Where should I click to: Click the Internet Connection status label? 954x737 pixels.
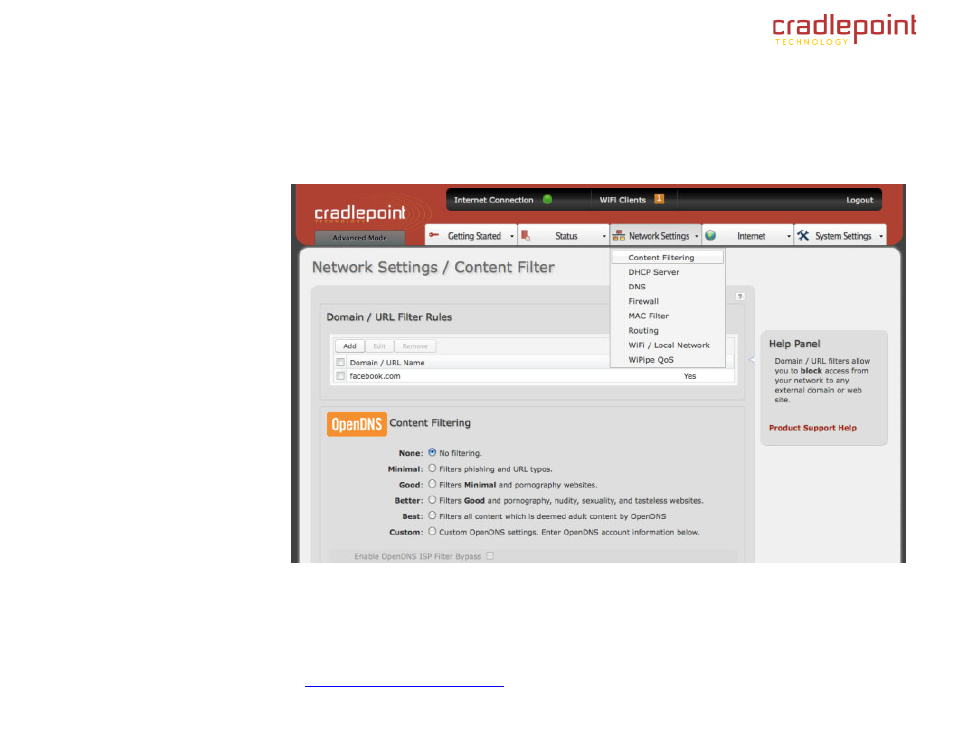(493, 200)
